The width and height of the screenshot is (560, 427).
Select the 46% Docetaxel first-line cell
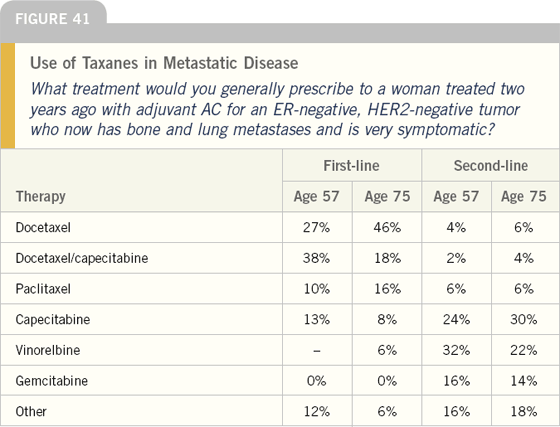coord(388,227)
